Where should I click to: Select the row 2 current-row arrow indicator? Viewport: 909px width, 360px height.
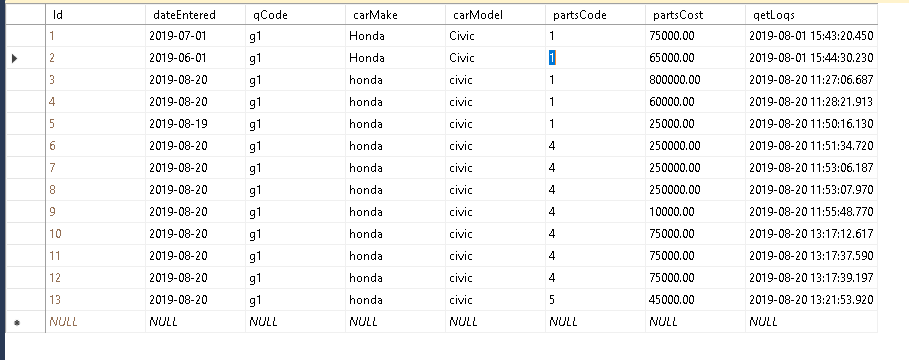[15, 58]
